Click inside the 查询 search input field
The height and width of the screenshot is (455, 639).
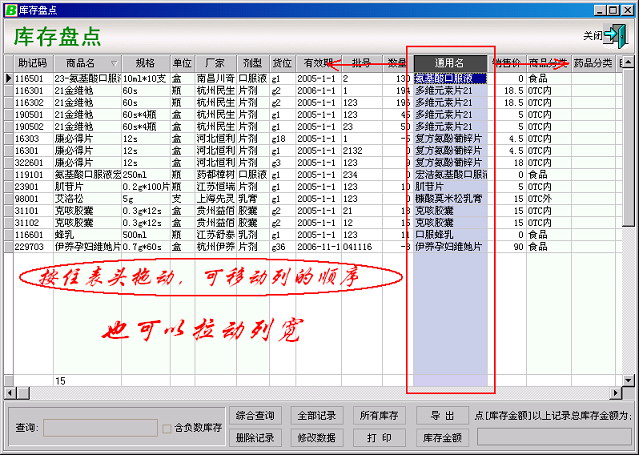click(99, 429)
